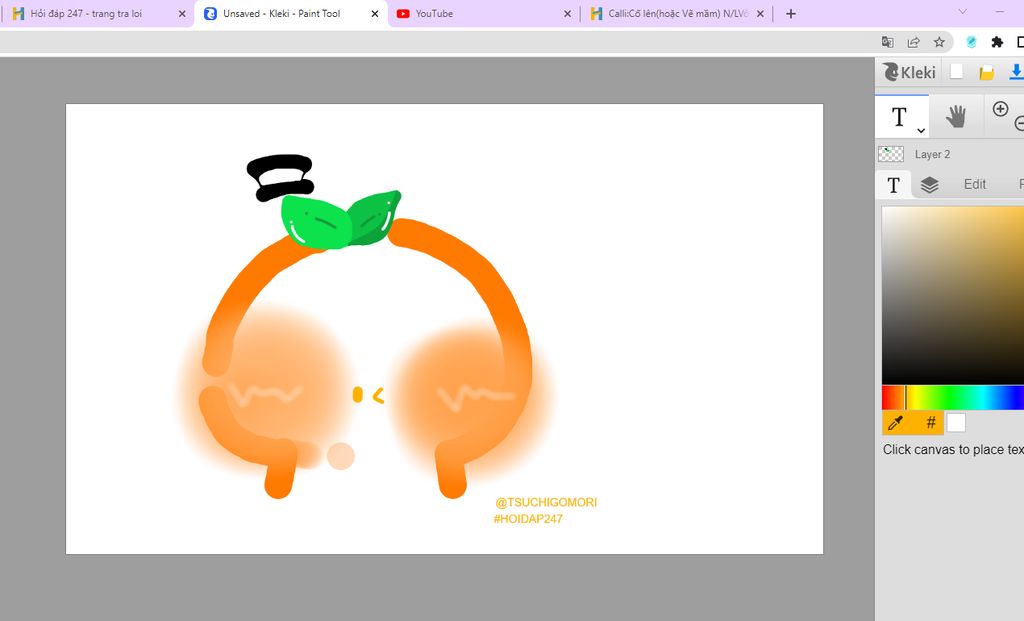
Task: Close the YouTube tab
Action: [568, 13]
